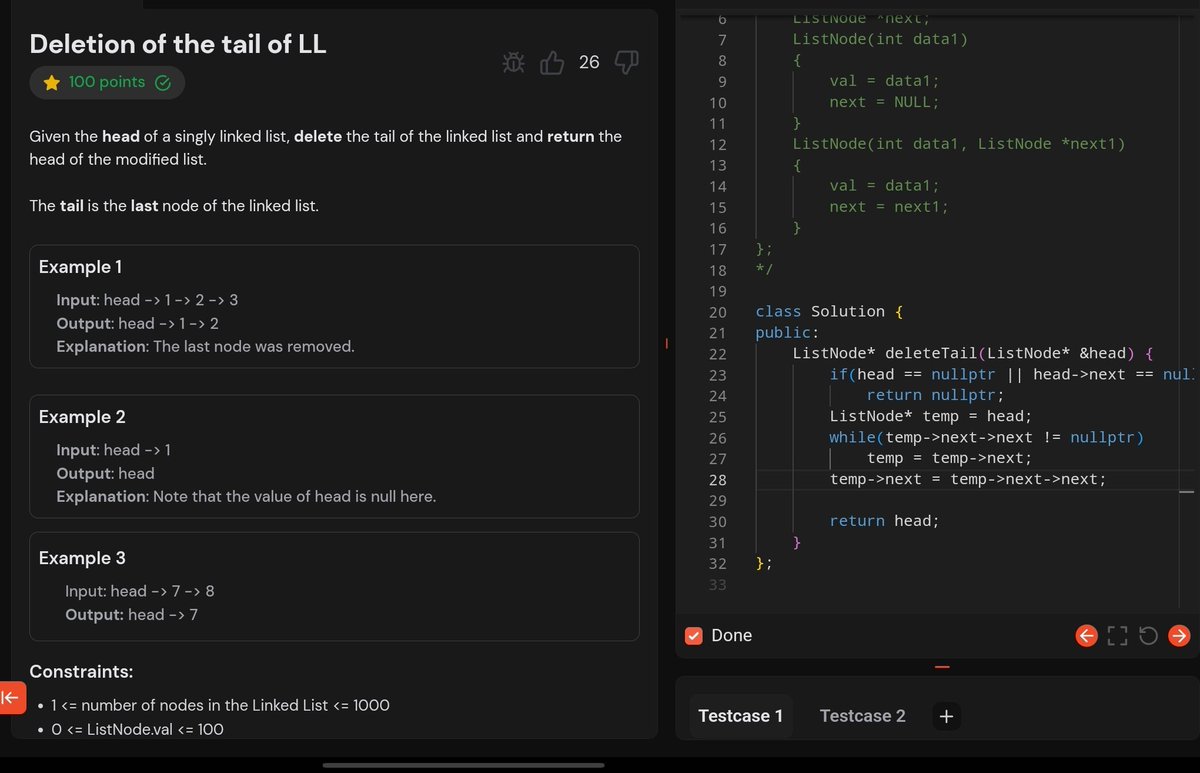The height and width of the screenshot is (773, 1200).
Task: Dislike the problem with thumbs-down icon
Action: (x=626, y=63)
